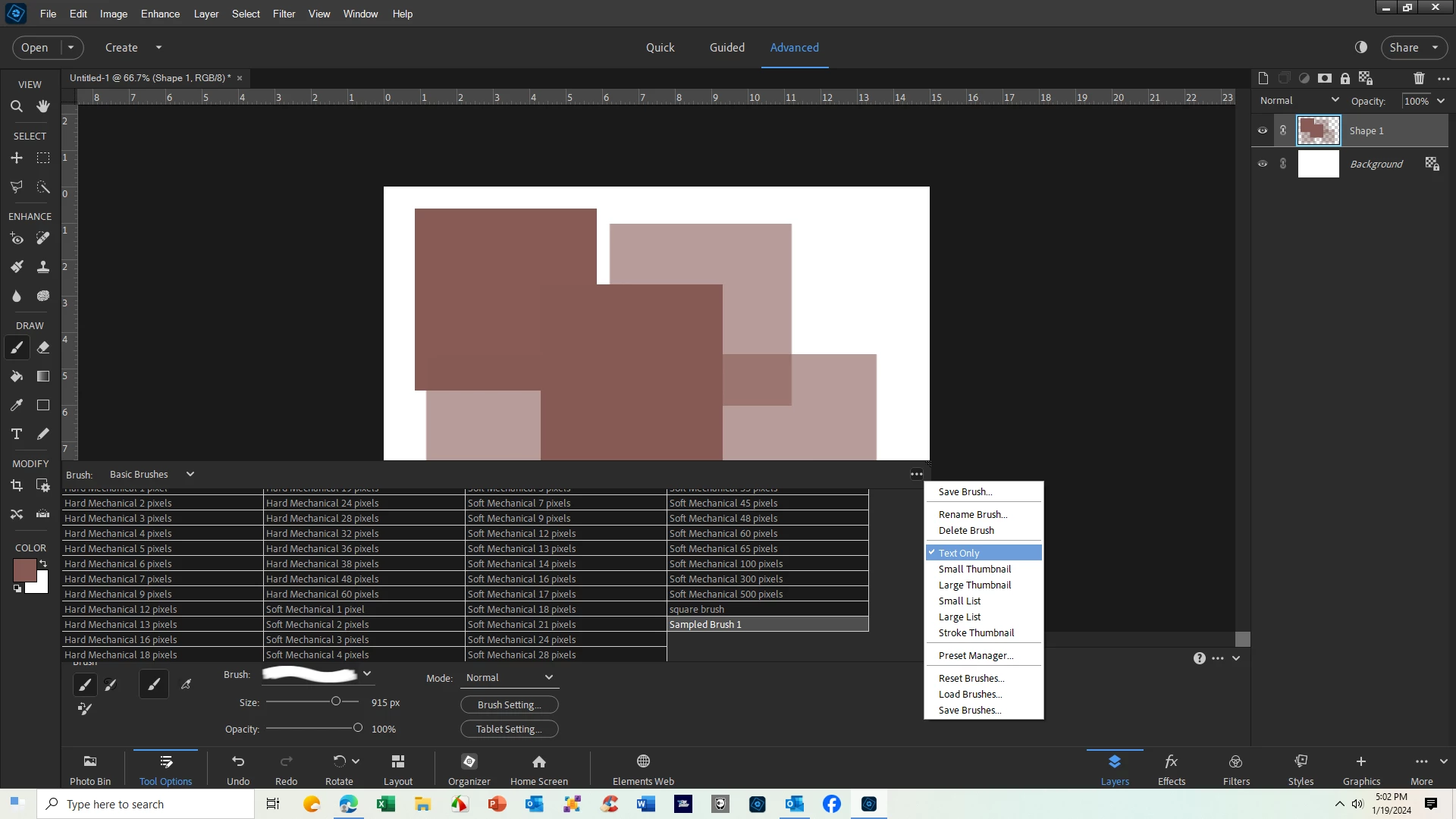Select the Type tool

point(16,434)
